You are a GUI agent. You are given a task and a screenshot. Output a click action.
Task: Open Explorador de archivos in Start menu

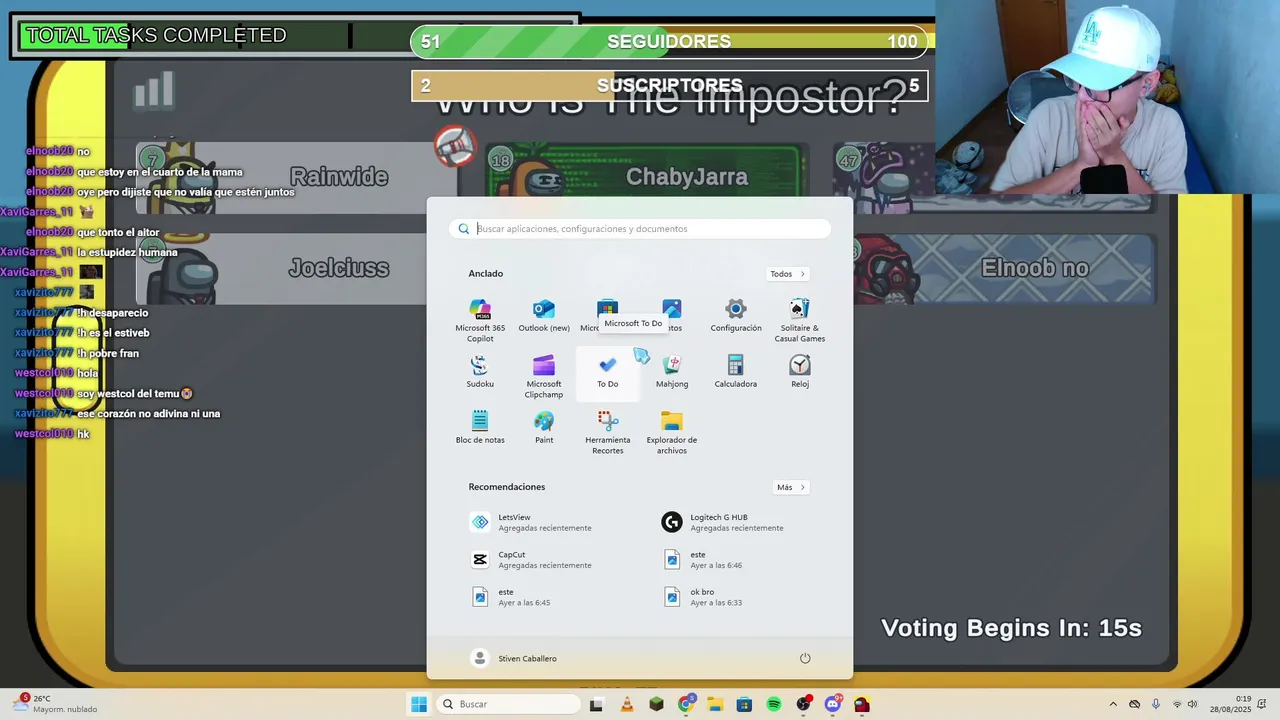(x=672, y=432)
